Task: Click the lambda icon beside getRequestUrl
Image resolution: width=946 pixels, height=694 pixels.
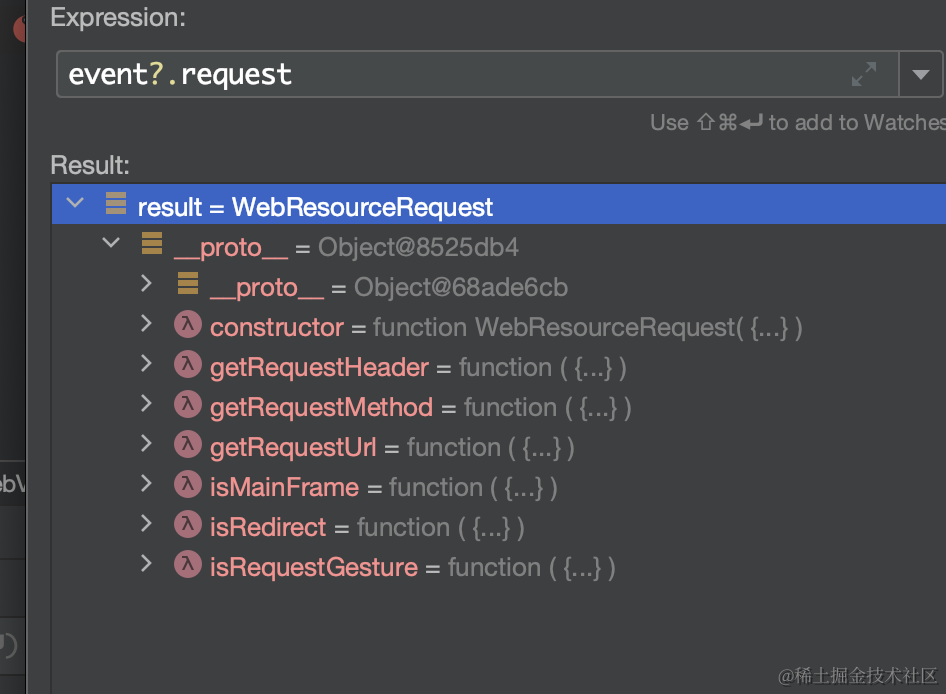Action: 188,447
